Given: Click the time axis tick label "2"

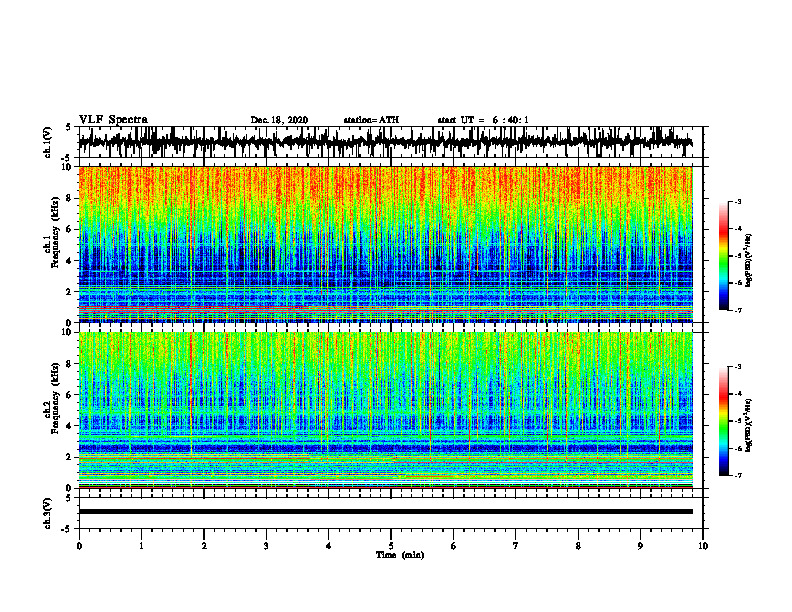Looking at the screenshot, I should coord(204,546).
